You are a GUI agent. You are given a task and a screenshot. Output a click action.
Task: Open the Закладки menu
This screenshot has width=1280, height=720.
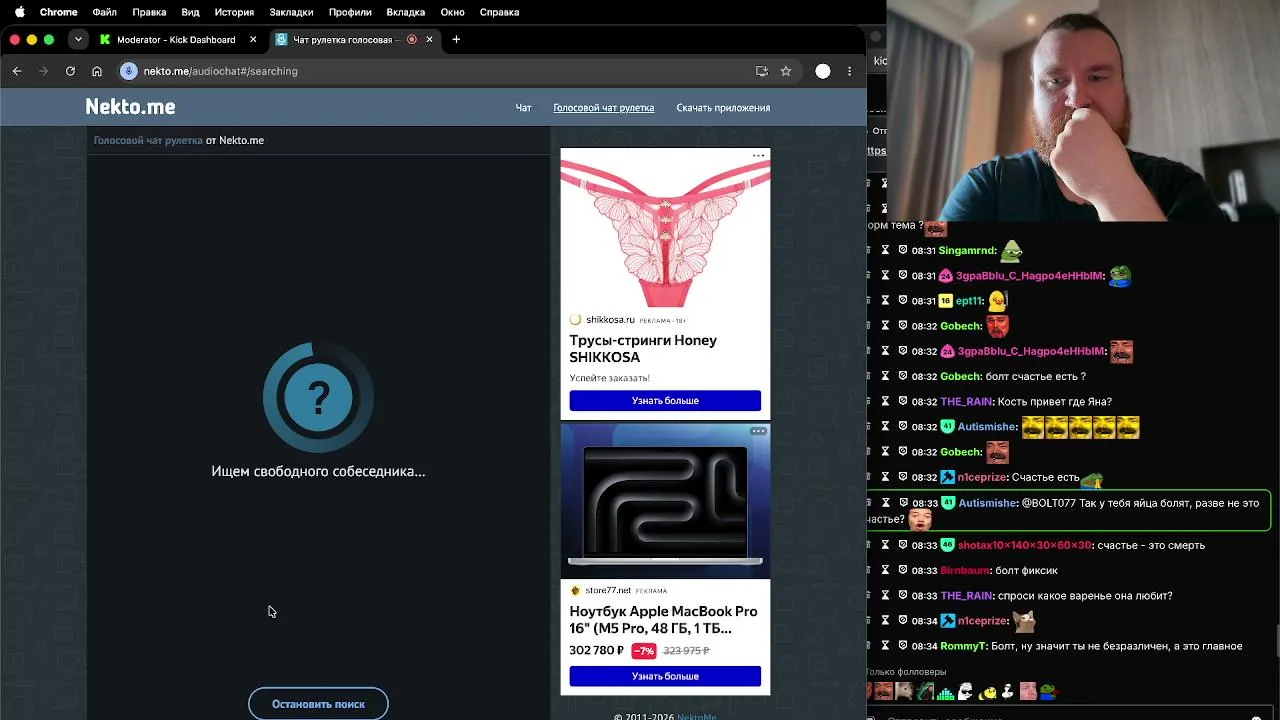click(291, 12)
